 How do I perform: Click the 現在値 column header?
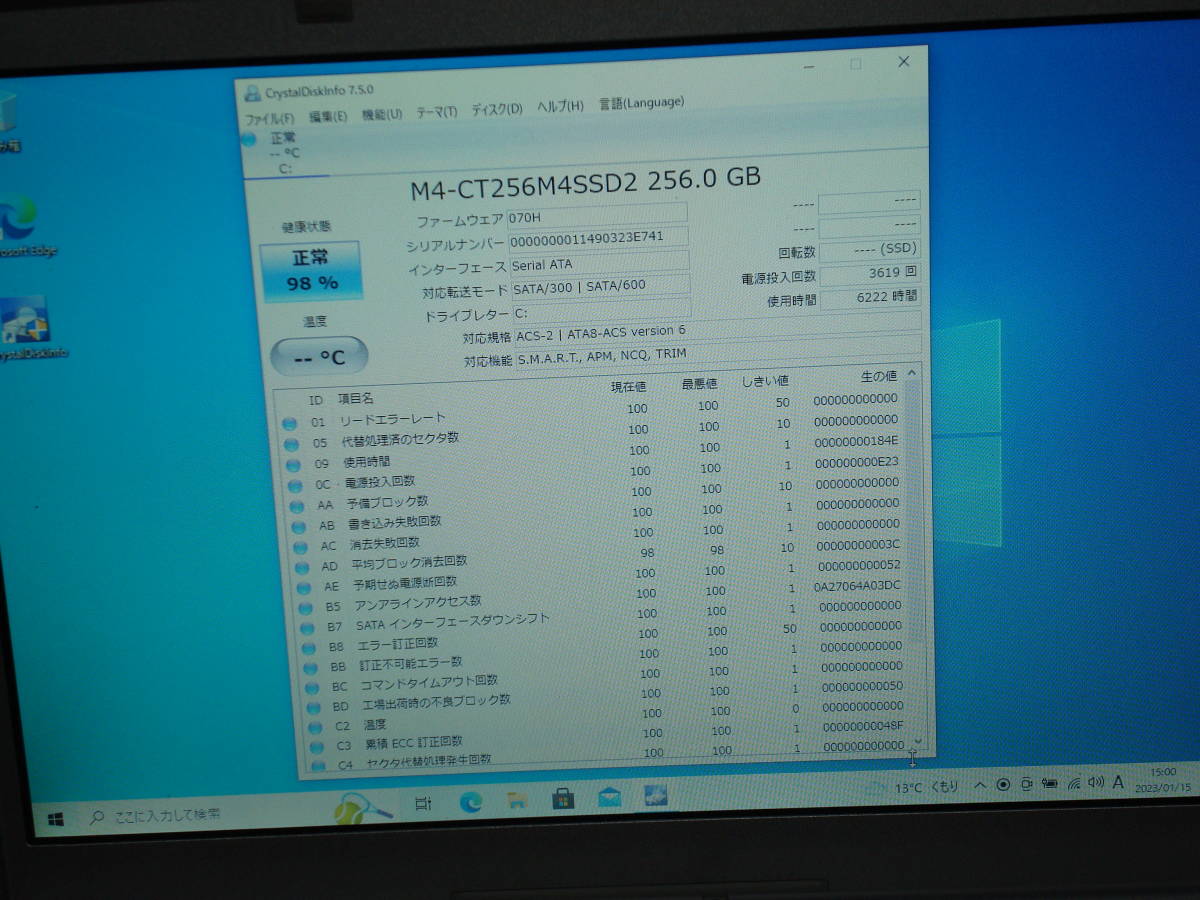(x=628, y=387)
